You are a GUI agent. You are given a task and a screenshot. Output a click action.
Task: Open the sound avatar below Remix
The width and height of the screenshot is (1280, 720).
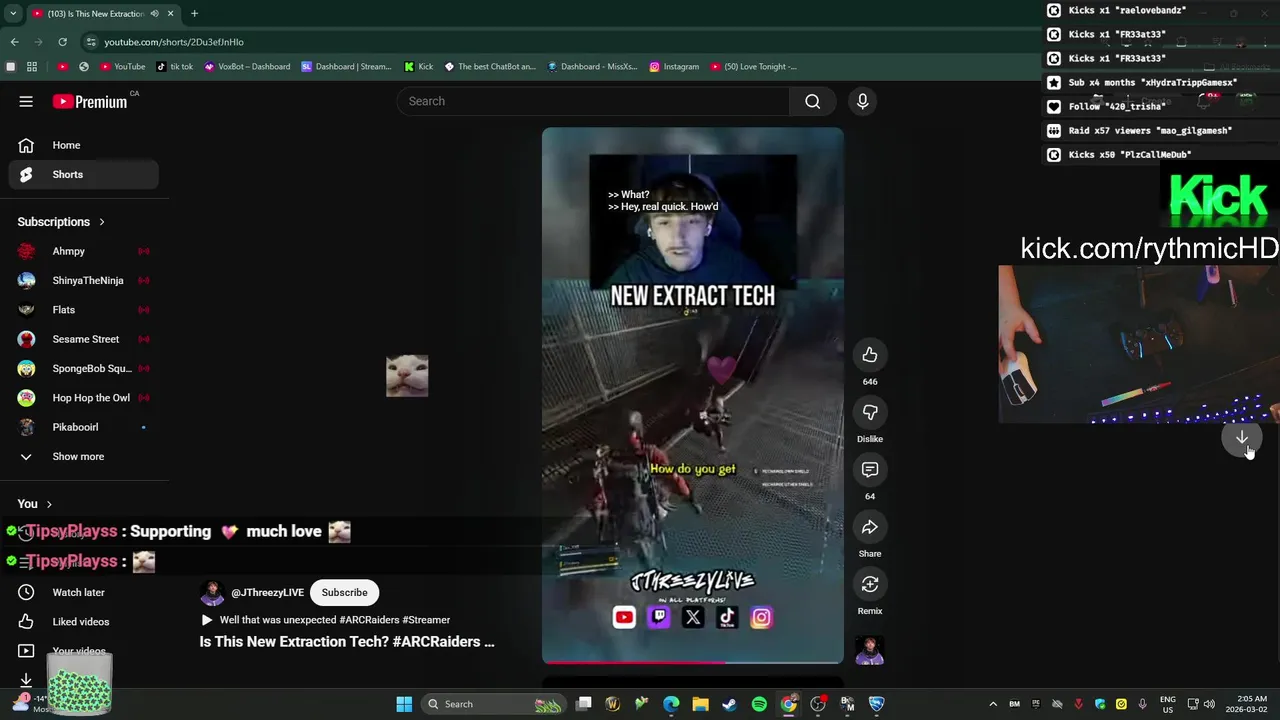click(x=870, y=650)
